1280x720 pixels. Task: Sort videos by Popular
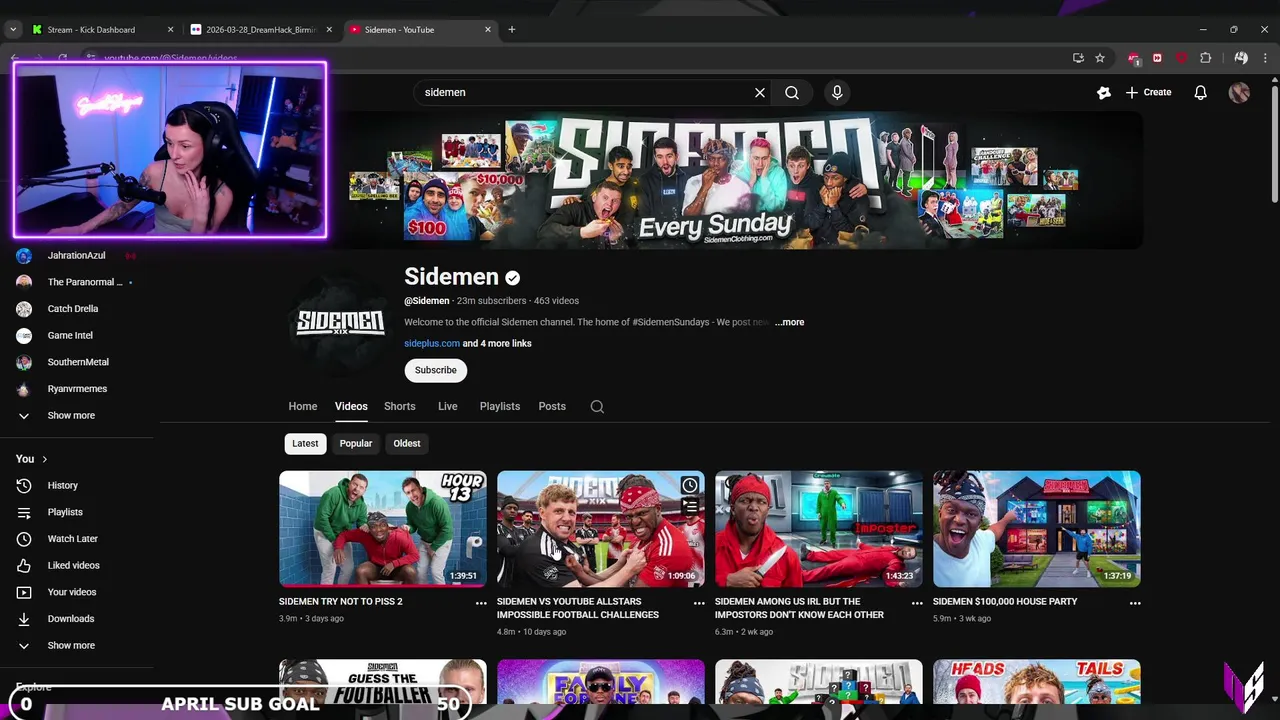coord(355,443)
